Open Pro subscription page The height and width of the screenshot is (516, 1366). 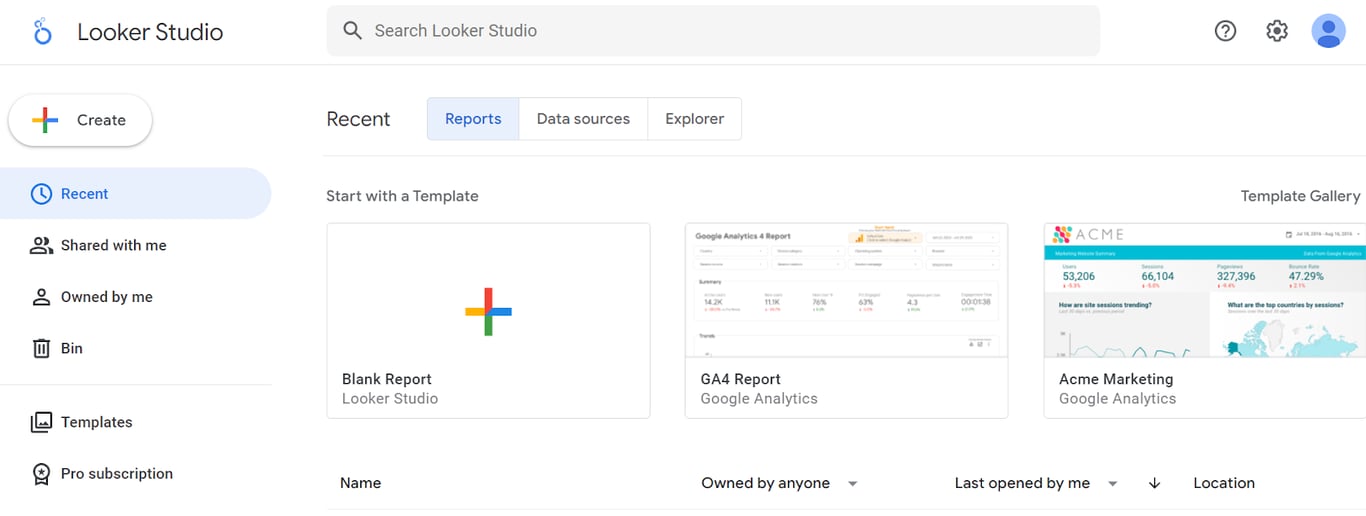point(135,474)
